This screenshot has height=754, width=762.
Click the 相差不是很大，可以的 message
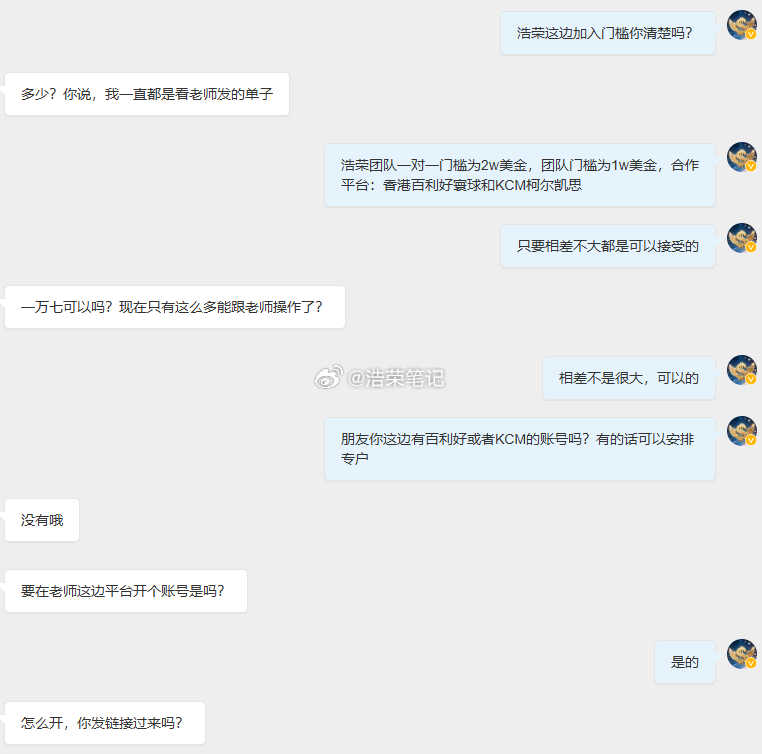628,378
